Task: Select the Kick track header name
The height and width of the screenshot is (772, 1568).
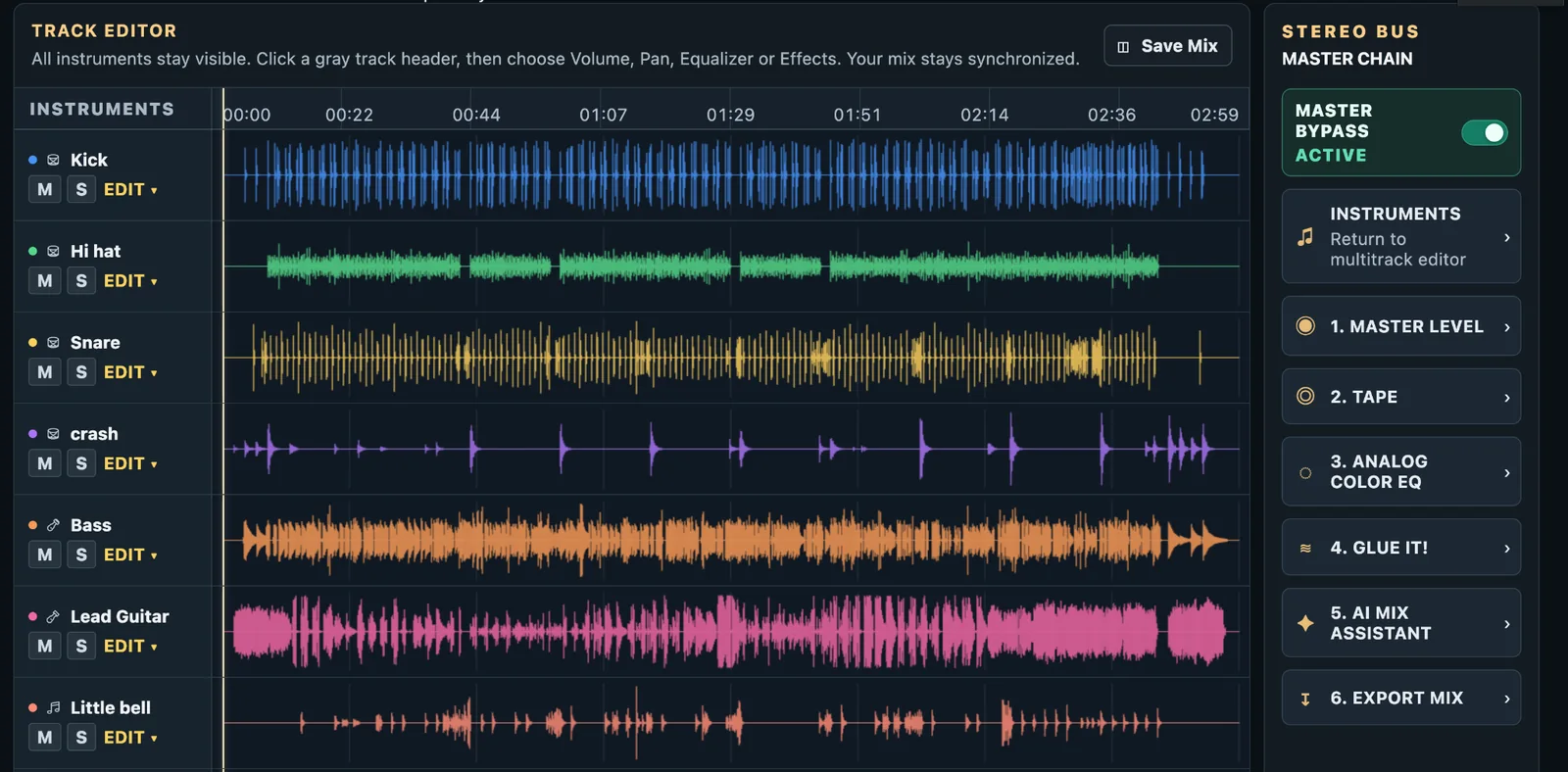Action: click(89, 160)
